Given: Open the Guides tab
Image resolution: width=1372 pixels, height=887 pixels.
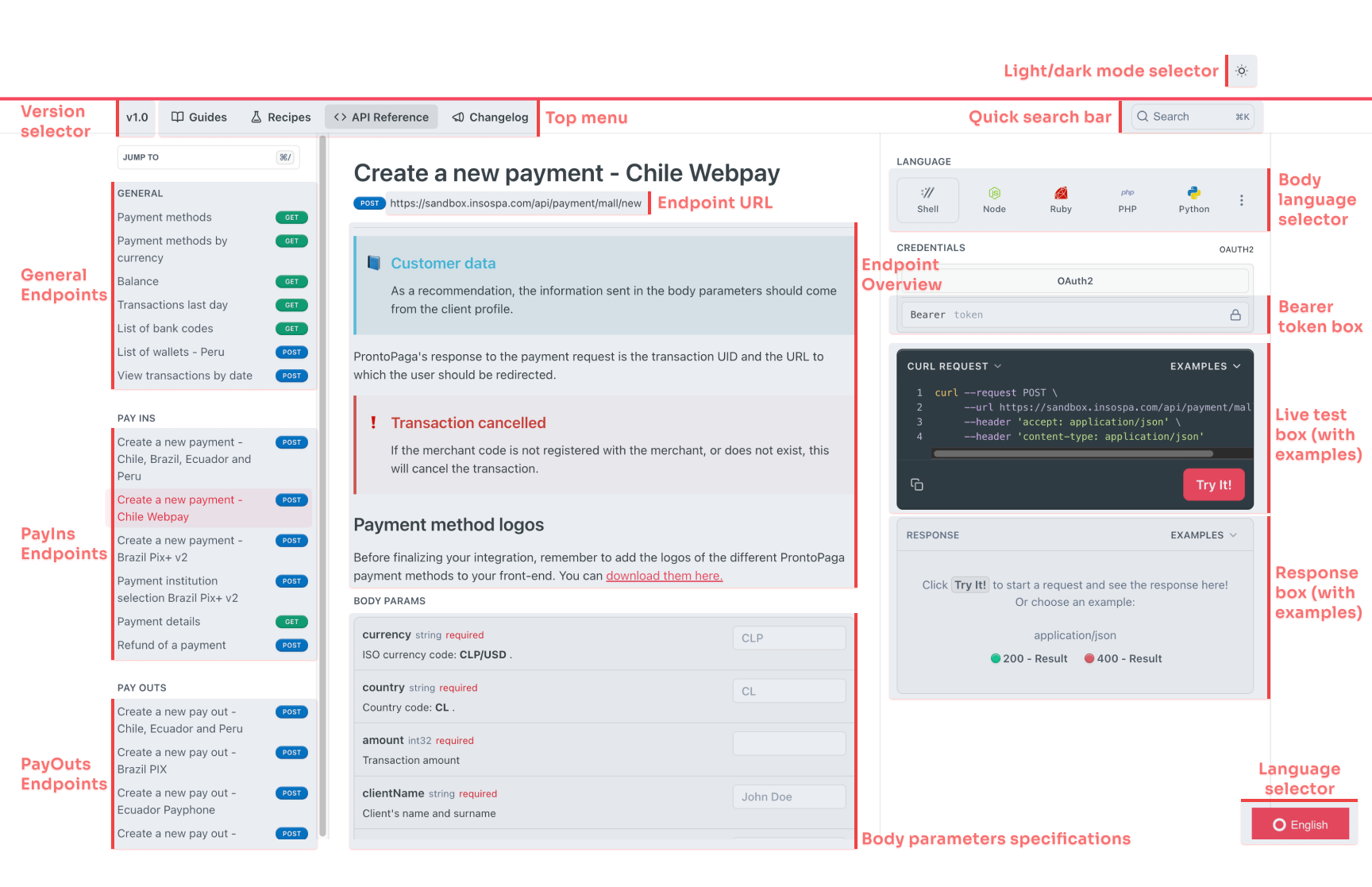Looking at the screenshot, I should (199, 118).
